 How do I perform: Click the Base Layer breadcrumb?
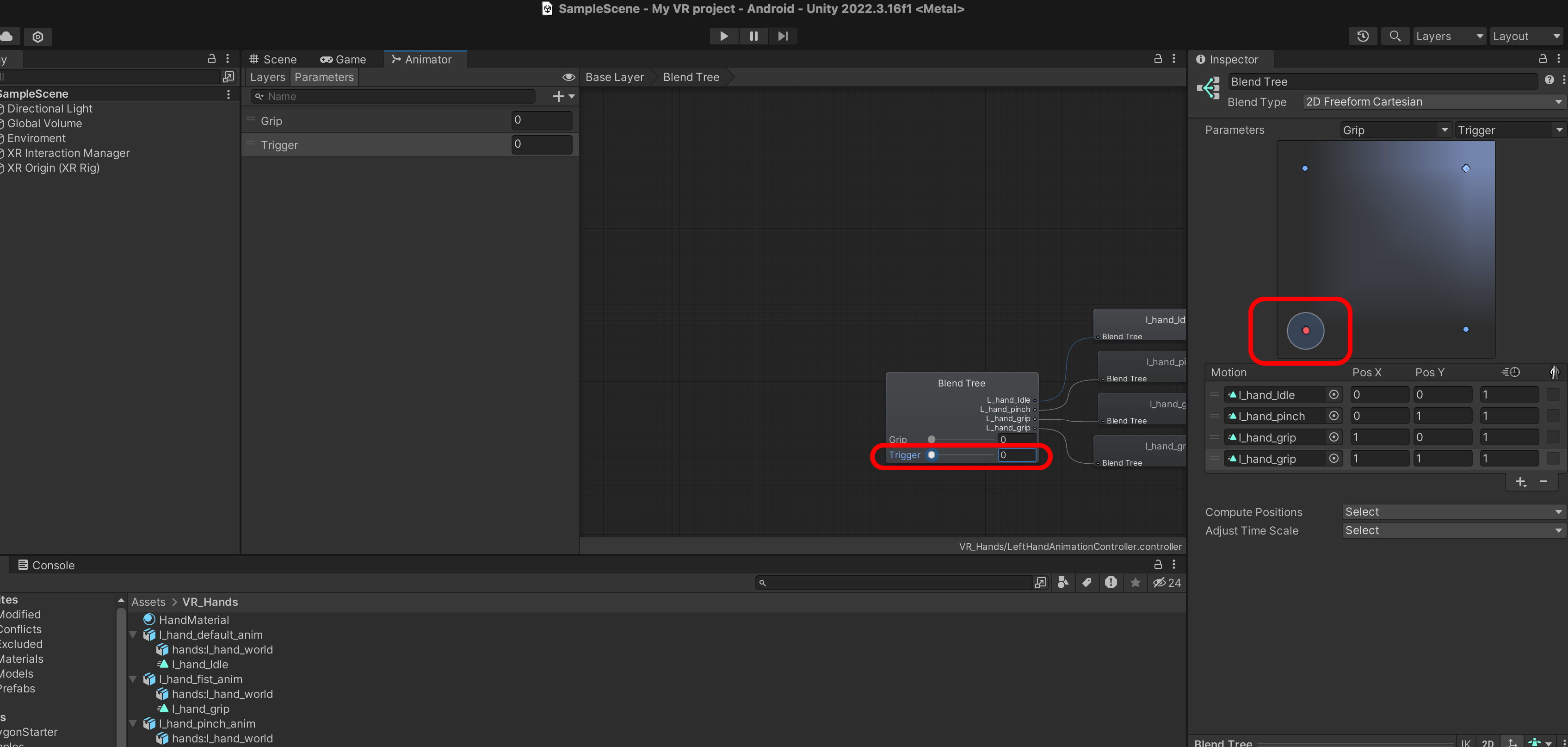click(614, 77)
